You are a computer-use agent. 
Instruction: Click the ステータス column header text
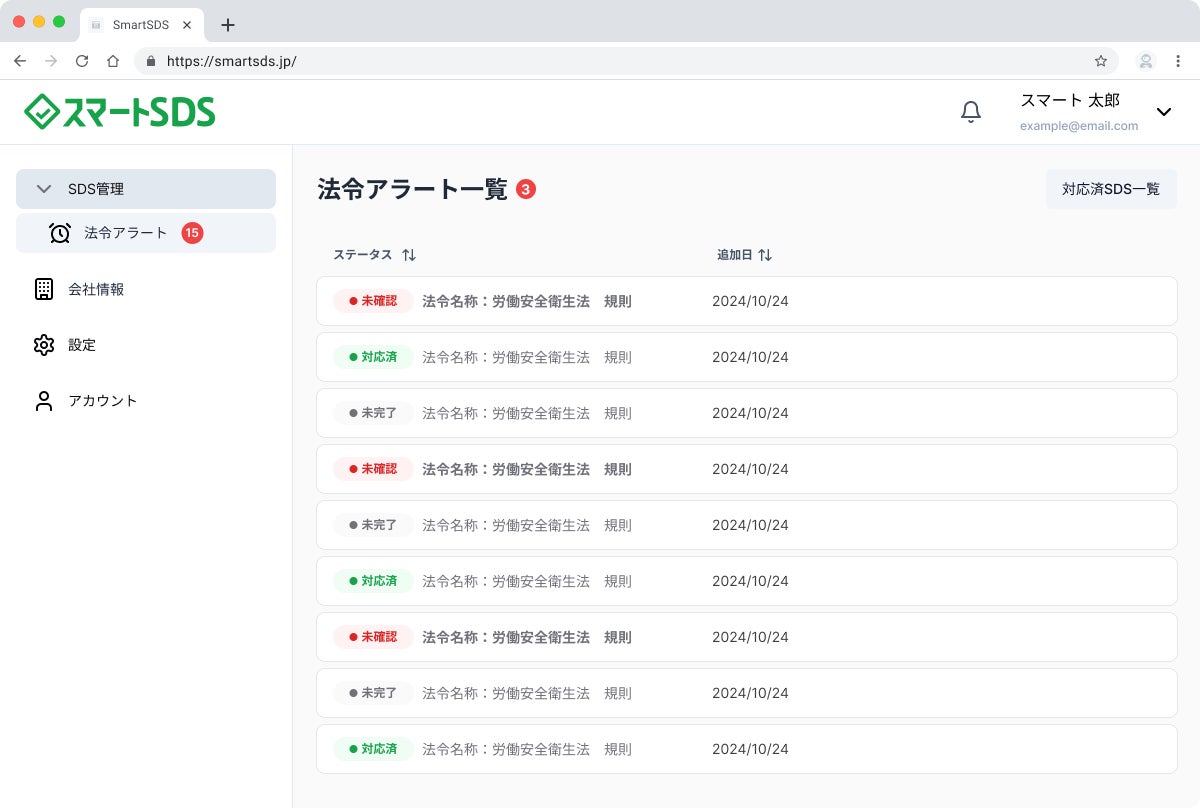point(363,255)
